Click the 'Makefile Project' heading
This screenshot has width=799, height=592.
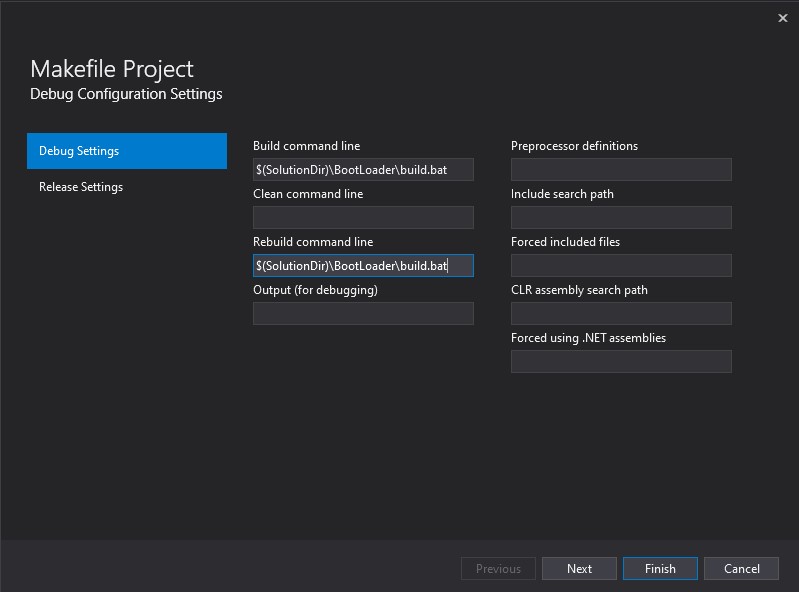click(112, 69)
